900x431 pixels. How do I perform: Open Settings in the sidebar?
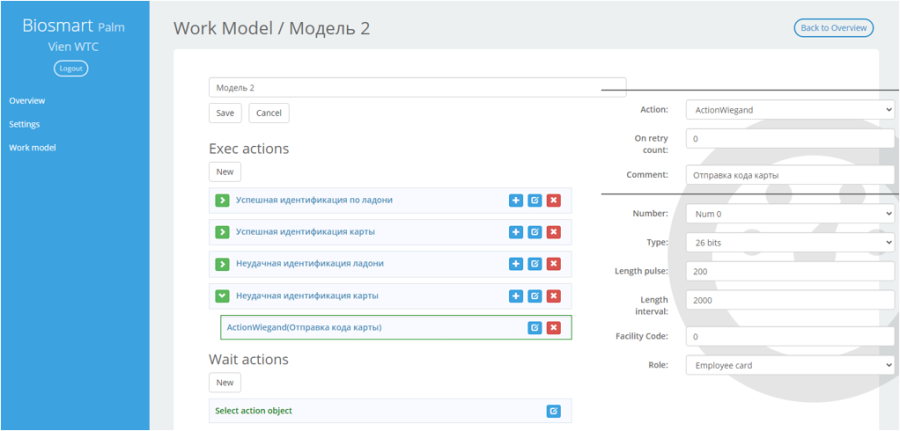point(24,124)
